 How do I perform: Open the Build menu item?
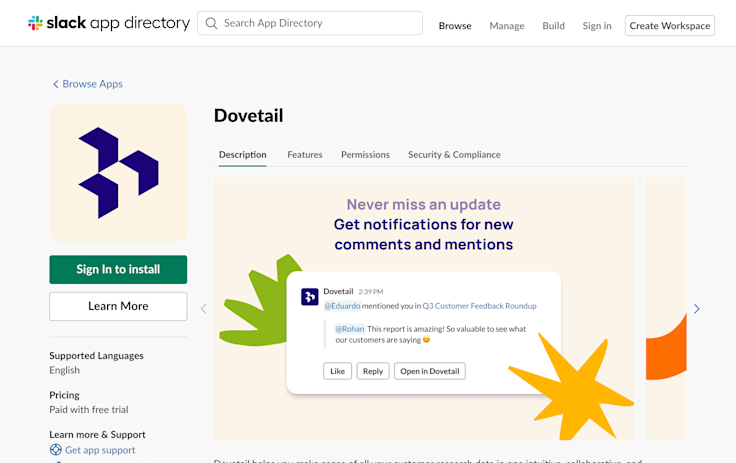coord(553,26)
